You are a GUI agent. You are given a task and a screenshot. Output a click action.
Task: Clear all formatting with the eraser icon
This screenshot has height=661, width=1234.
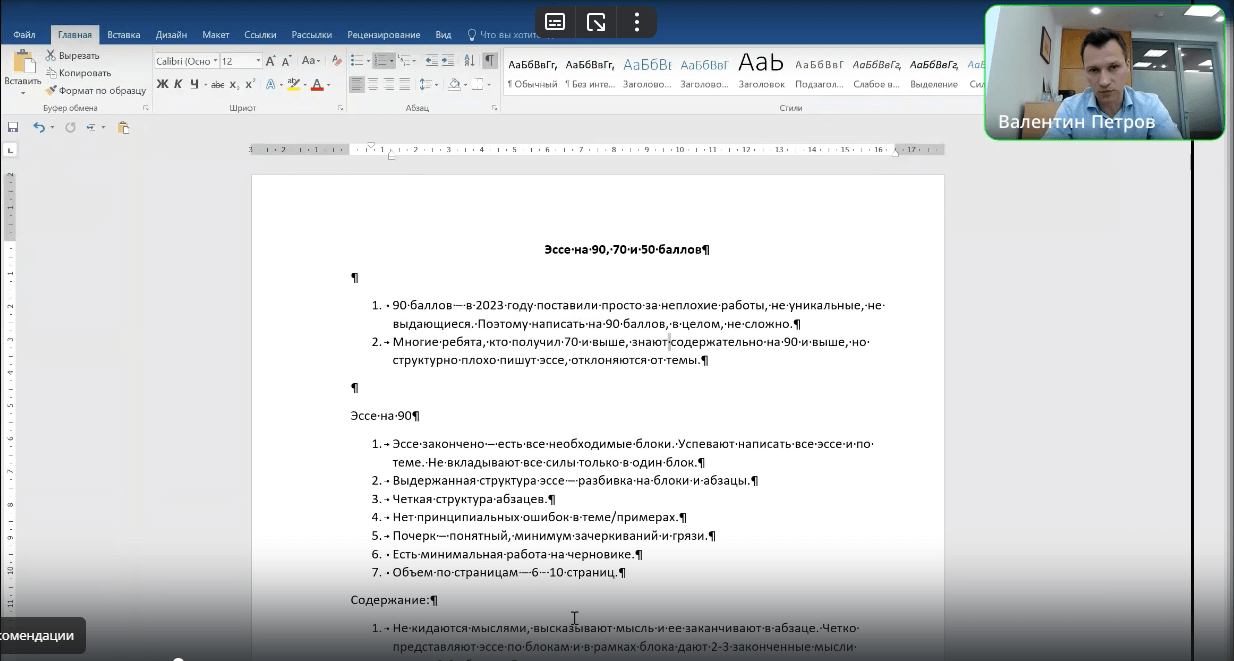(x=336, y=61)
